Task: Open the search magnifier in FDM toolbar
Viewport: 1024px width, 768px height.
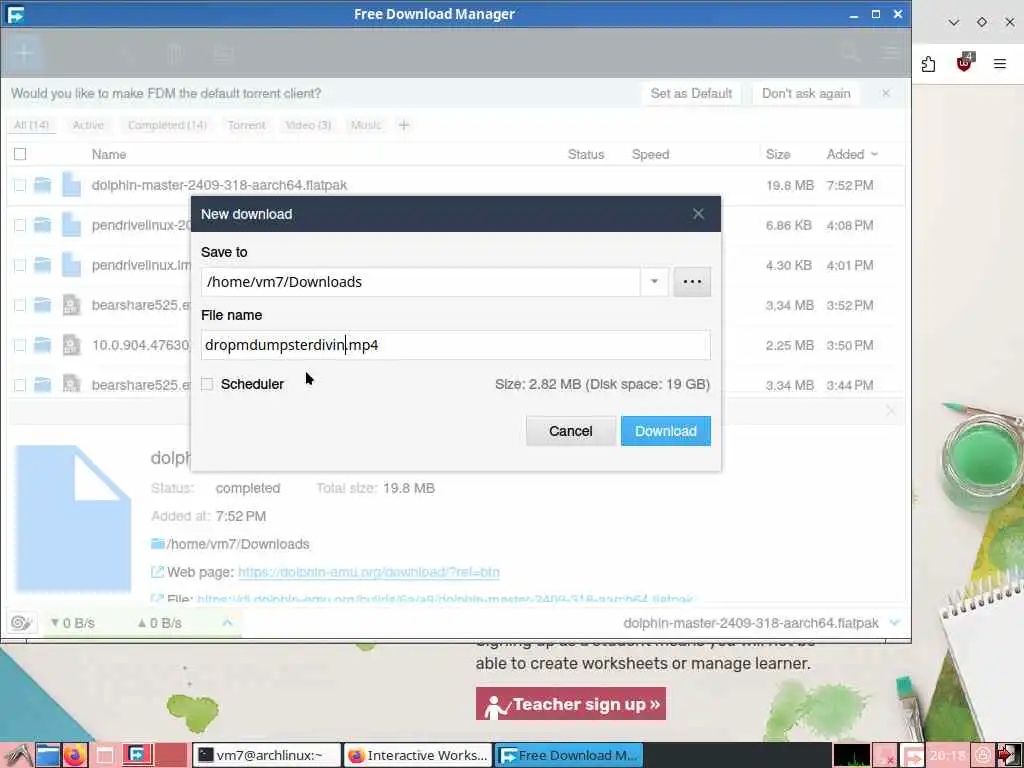Action: (849, 52)
